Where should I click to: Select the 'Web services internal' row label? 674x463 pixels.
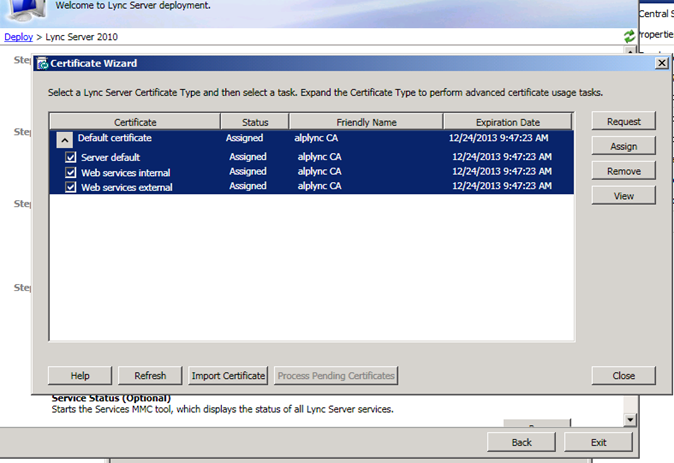point(126,173)
